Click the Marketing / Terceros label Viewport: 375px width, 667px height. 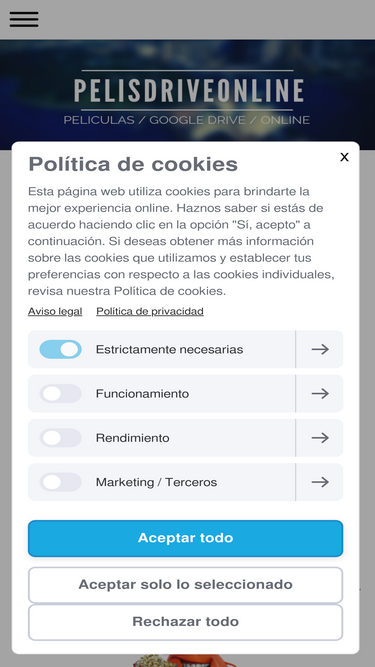pos(156,482)
